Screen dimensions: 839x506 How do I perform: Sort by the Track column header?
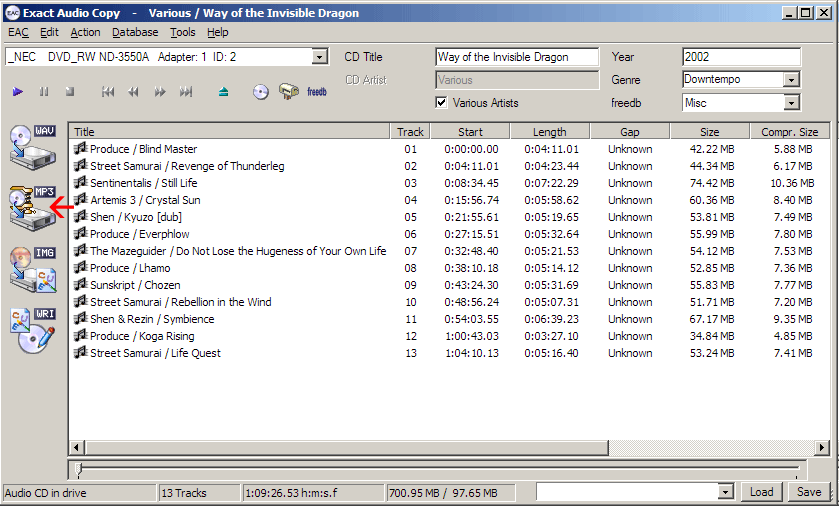pyautogui.click(x=410, y=132)
